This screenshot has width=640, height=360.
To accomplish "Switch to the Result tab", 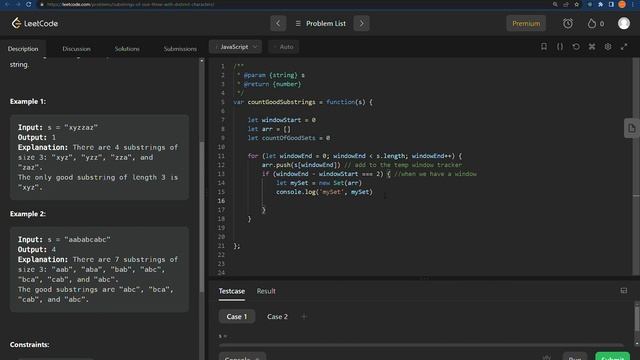I will pos(266,291).
